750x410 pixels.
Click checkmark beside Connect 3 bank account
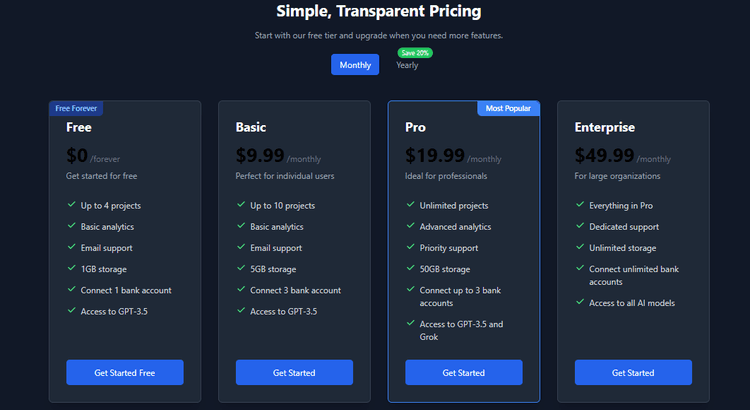241,289
